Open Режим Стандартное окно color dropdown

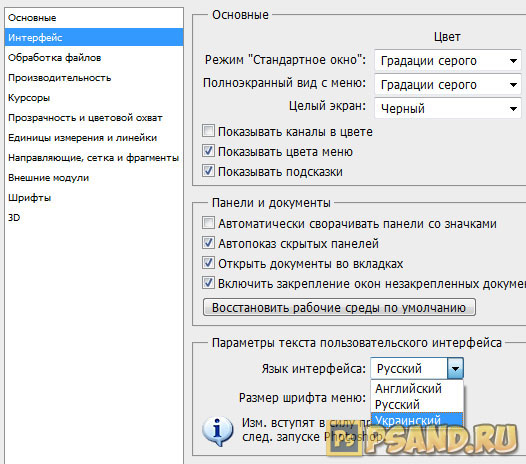click(448, 61)
